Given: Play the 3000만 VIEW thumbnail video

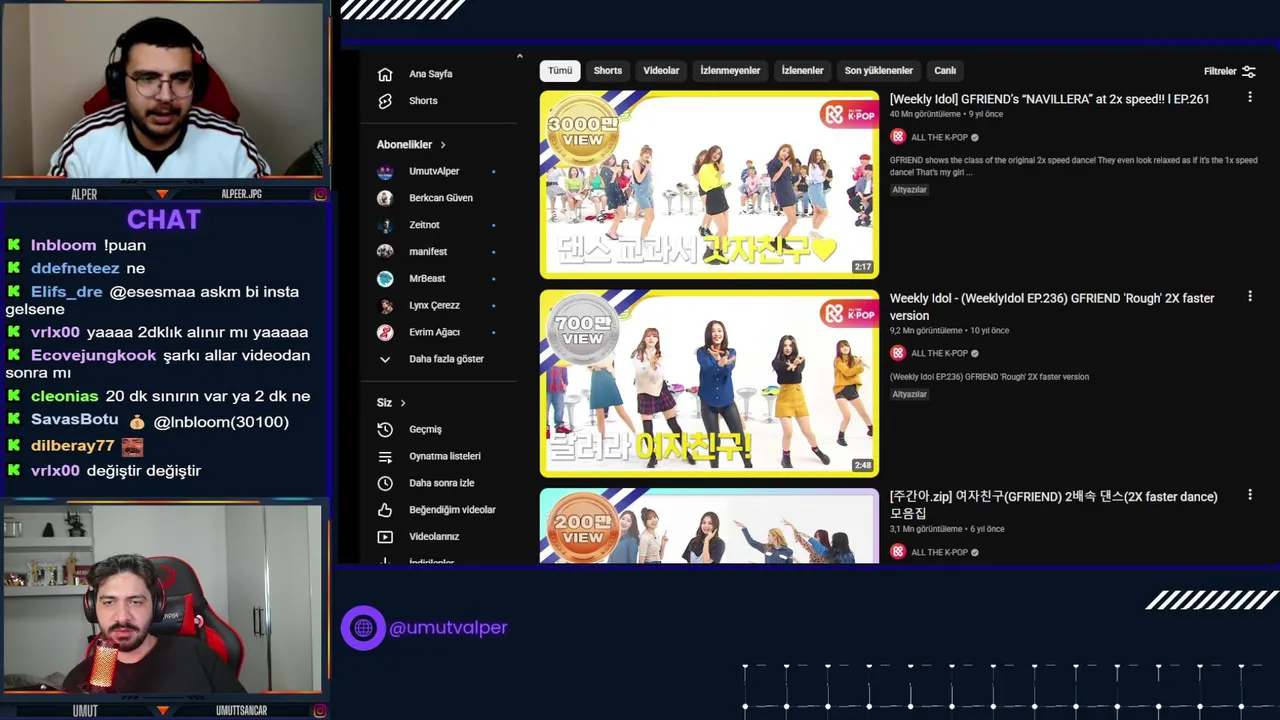Looking at the screenshot, I should 709,184.
